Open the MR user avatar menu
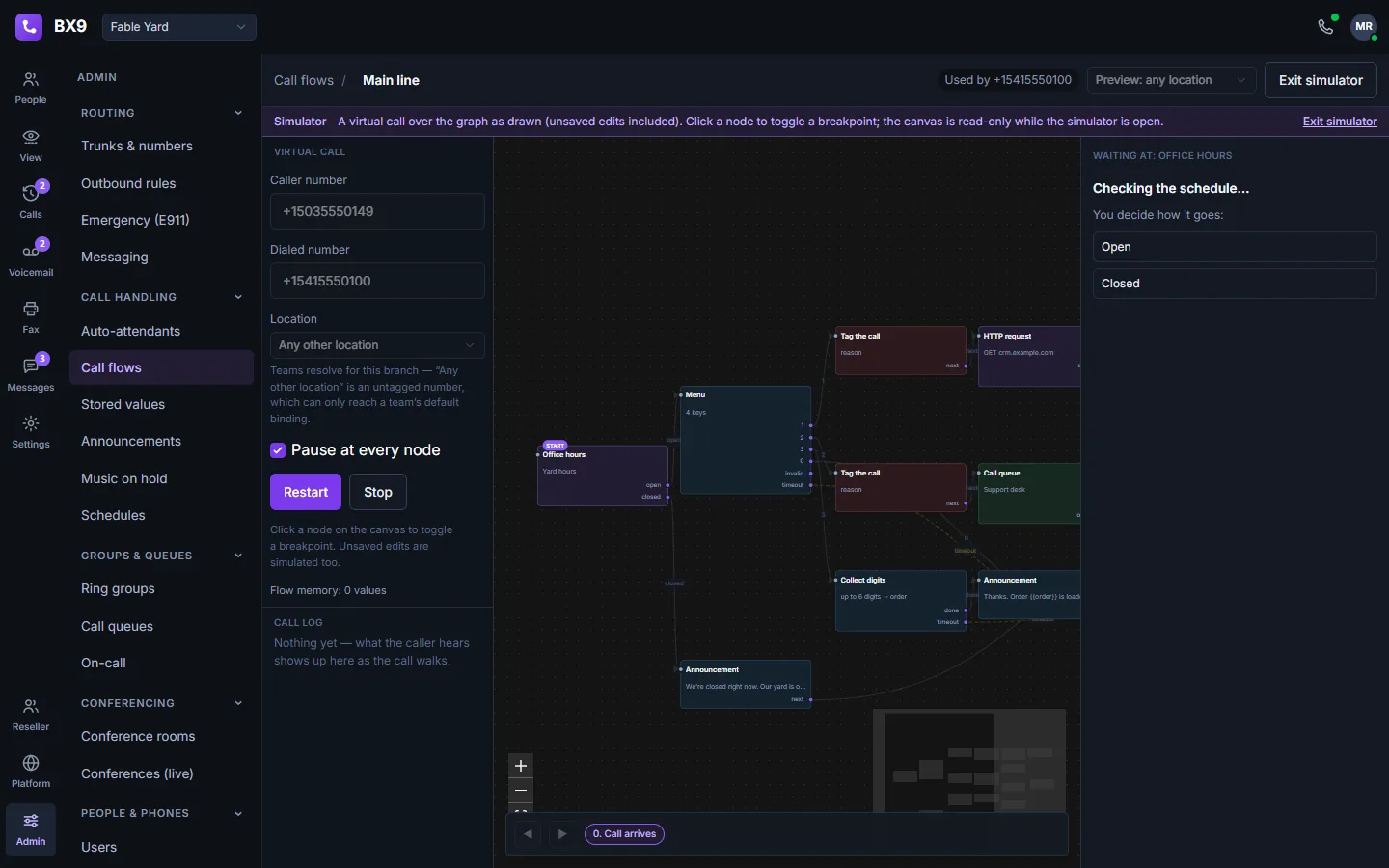 click(1364, 27)
